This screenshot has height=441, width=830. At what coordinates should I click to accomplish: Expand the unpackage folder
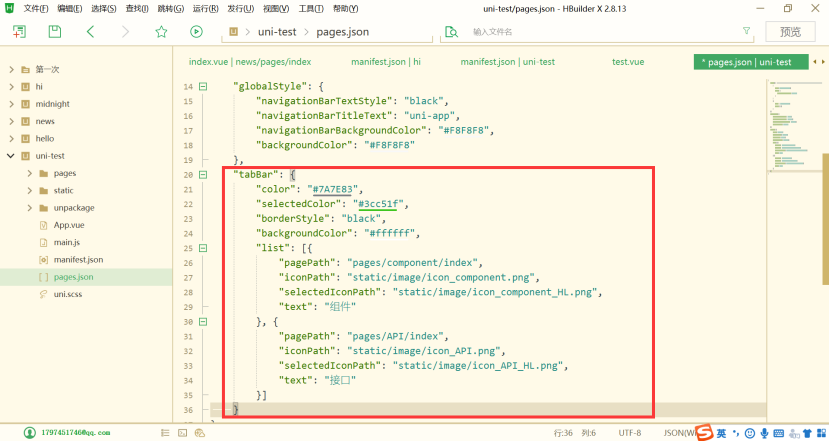[x=30, y=208]
